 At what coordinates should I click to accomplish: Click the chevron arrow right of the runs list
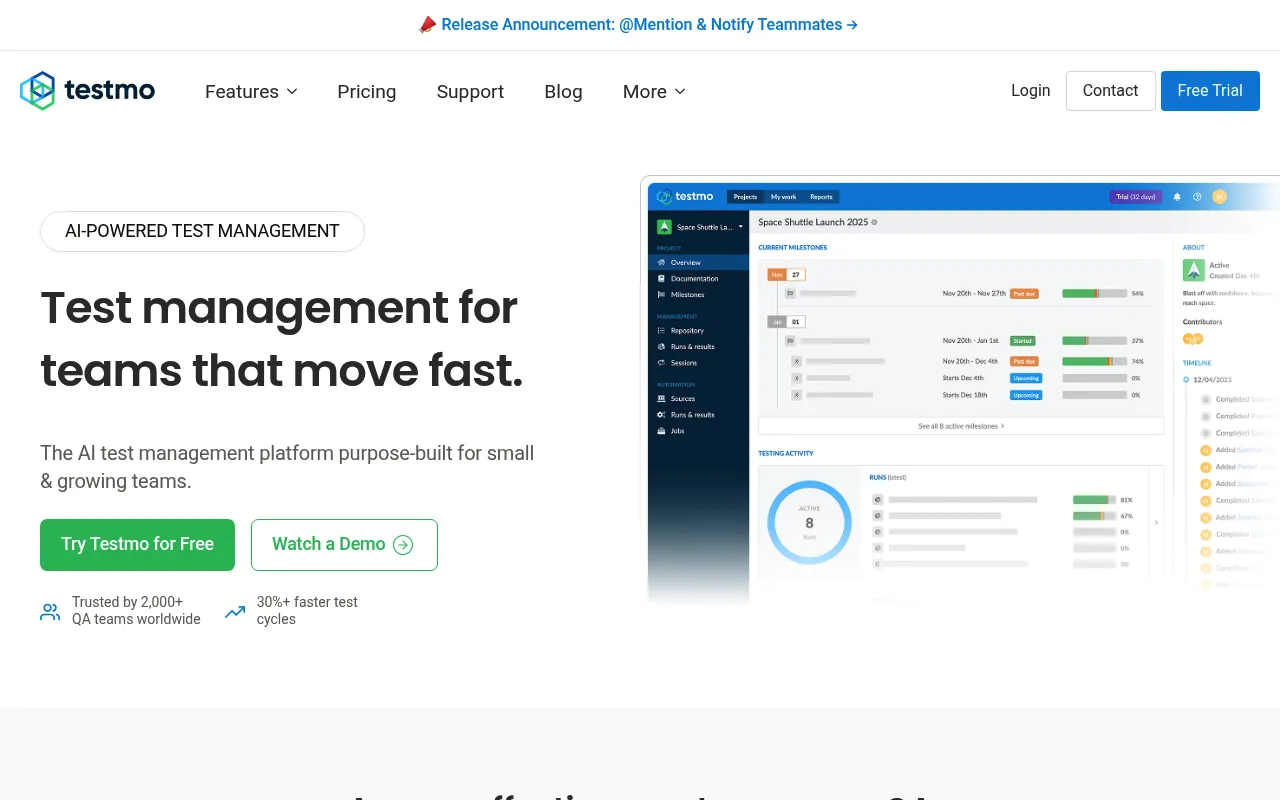pyautogui.click(x=1157, y=522)
